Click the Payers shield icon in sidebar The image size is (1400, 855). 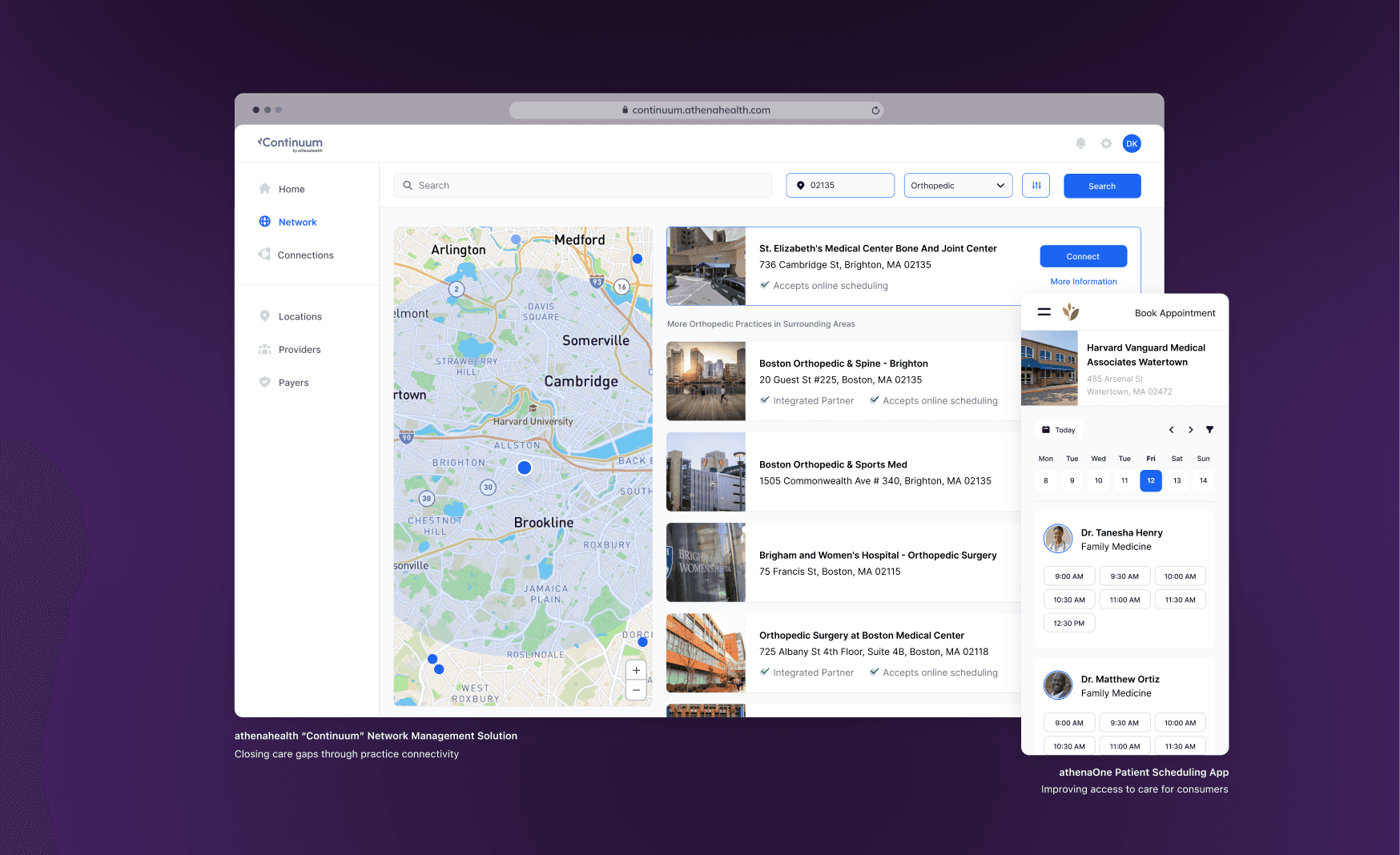coord(265,382)
